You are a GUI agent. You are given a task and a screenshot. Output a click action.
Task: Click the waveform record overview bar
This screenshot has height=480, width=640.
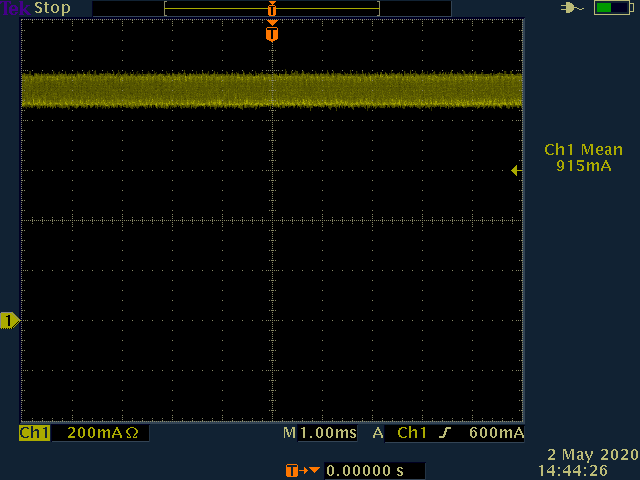(272, 8)
